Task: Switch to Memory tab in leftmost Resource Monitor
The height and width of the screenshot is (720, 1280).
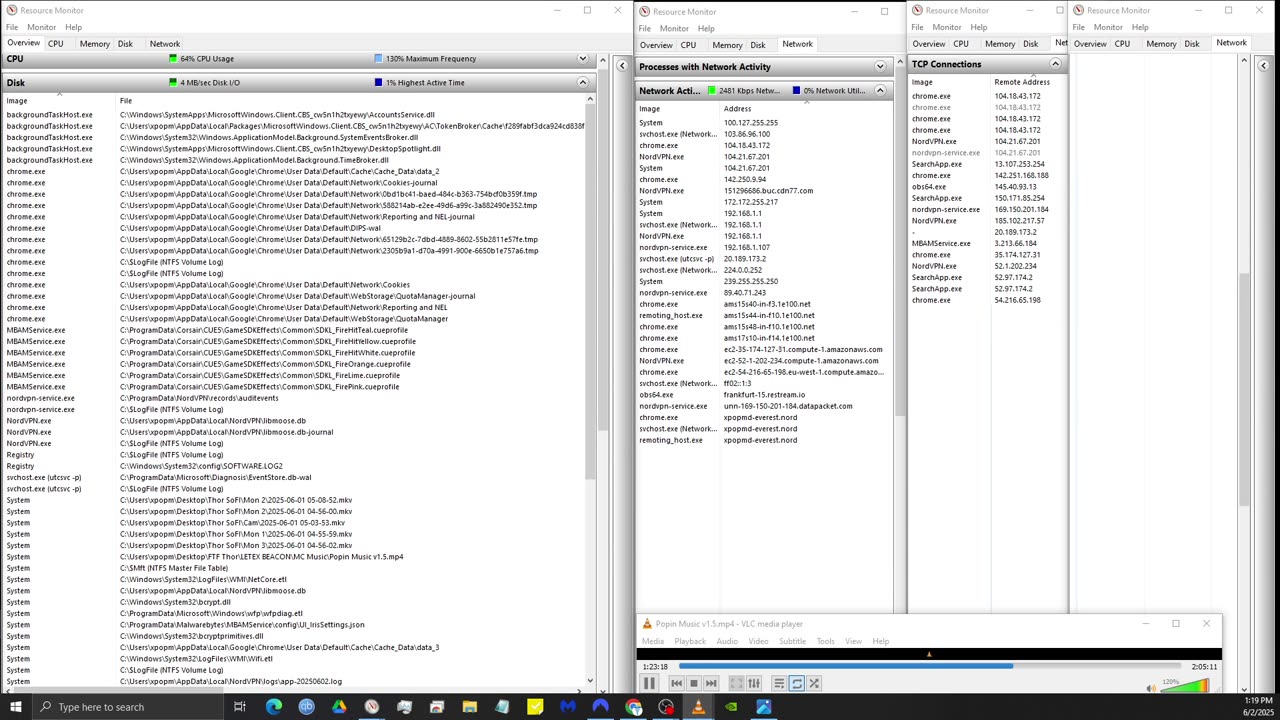Action: (95, 44)
